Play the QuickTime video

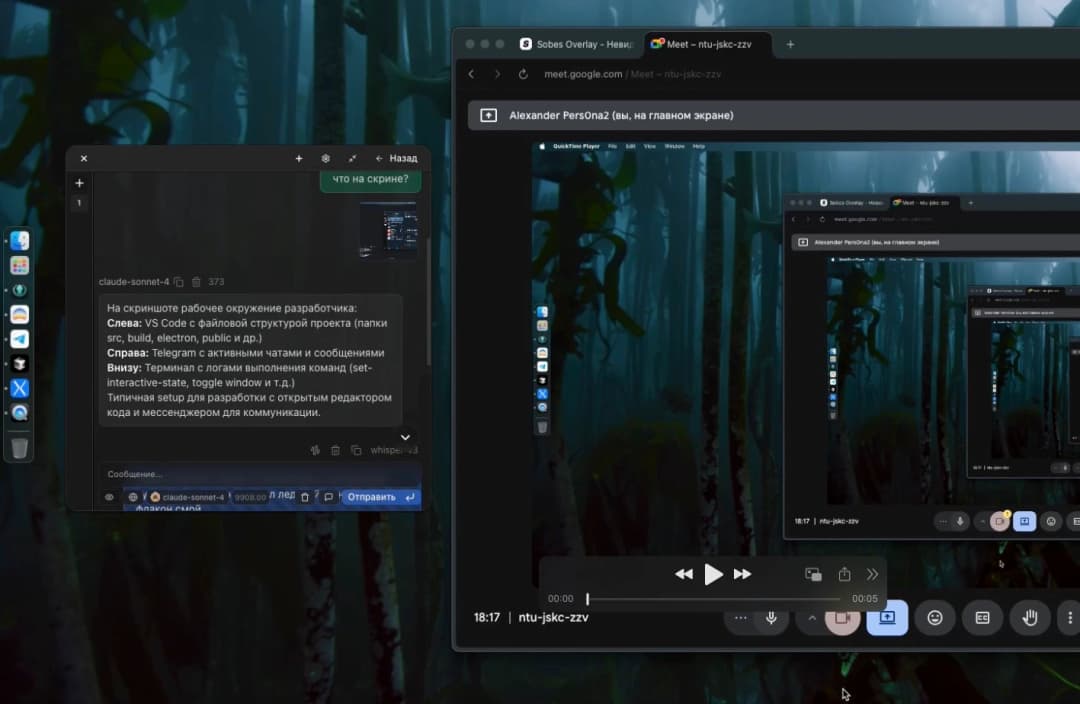pyautogui.click(x=713, y=574)
